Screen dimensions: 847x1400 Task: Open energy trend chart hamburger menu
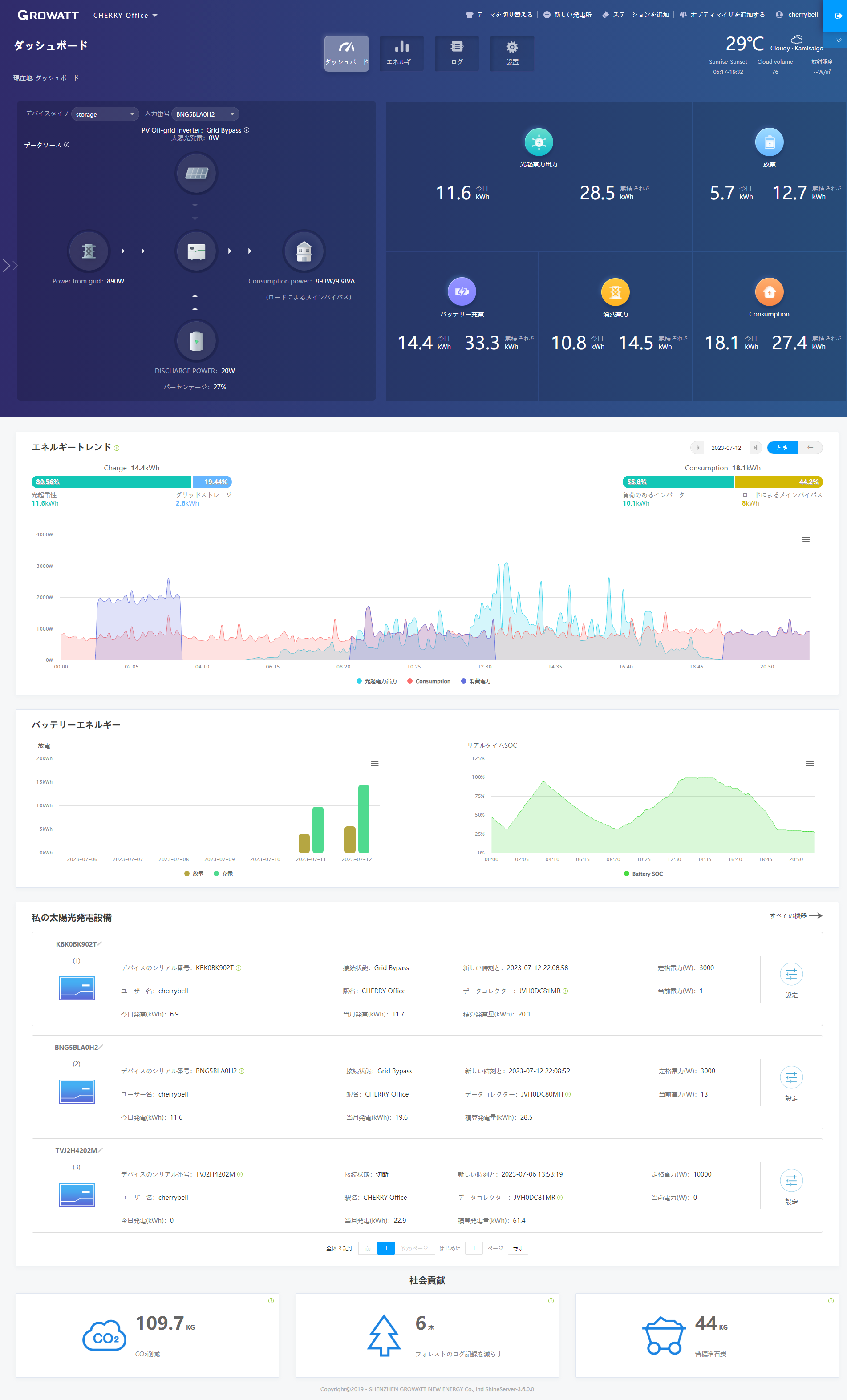click(806, 540)
